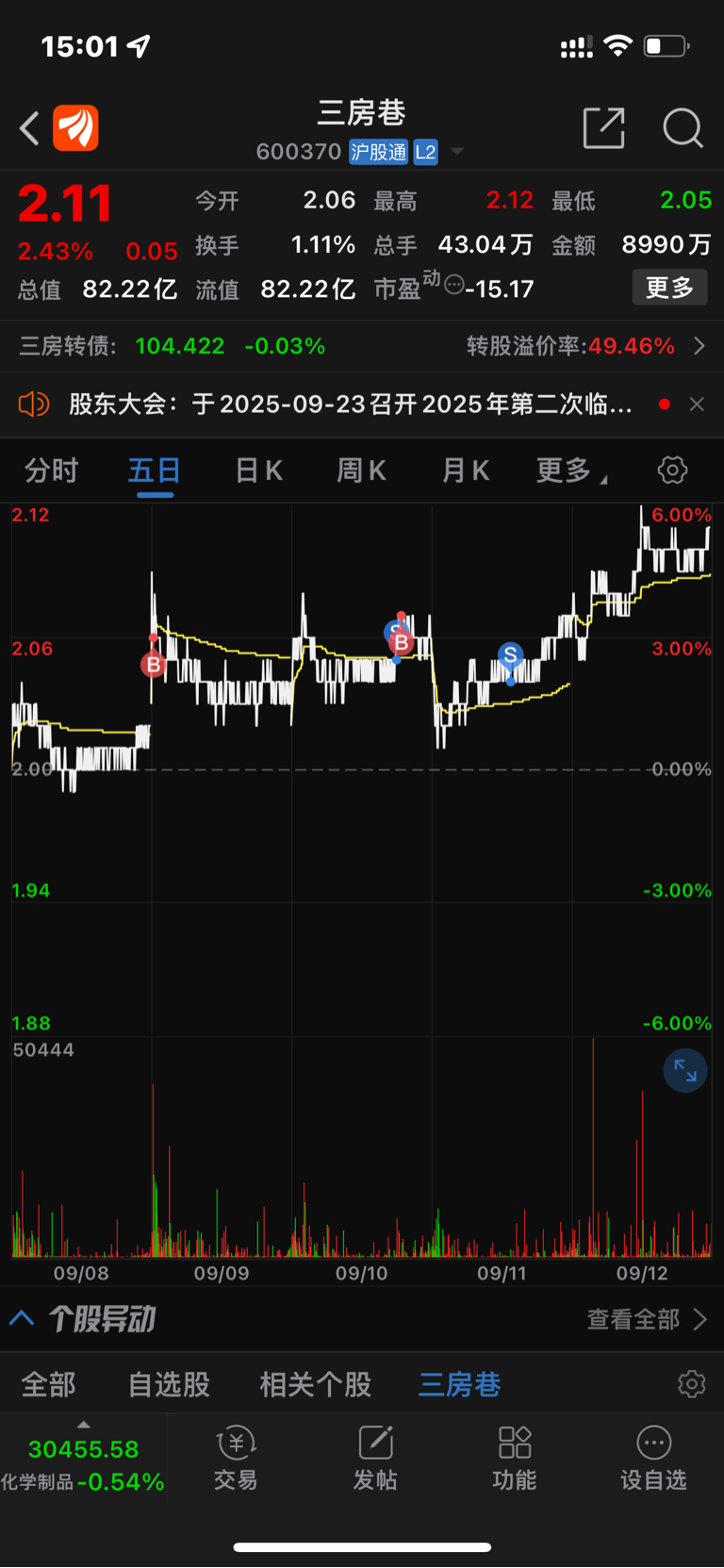Tap the 09/08 date label on chart
This screenshot has width=724, height=1568.
pyautogui.click(x=80, y=1273)
